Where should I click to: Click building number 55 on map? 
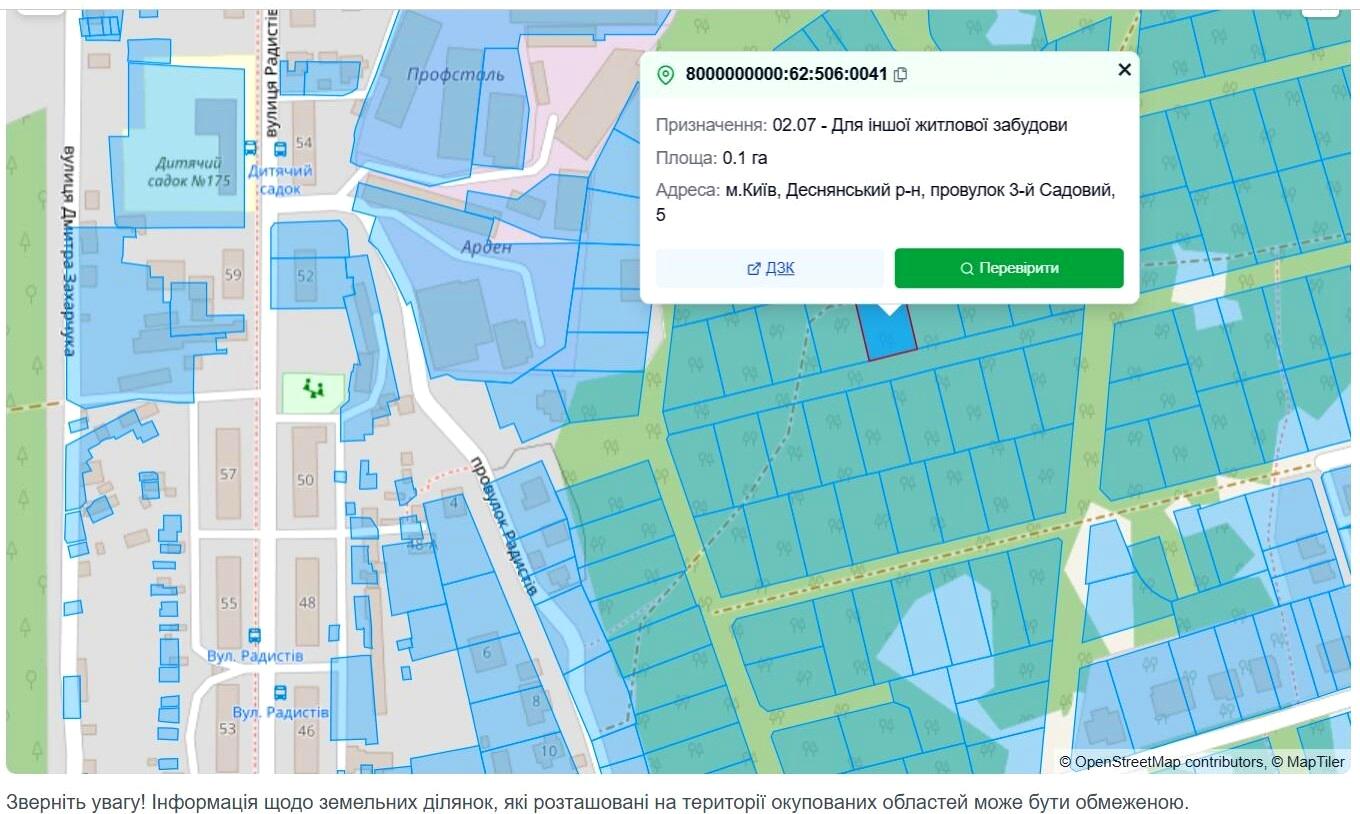tap(229, 603)
